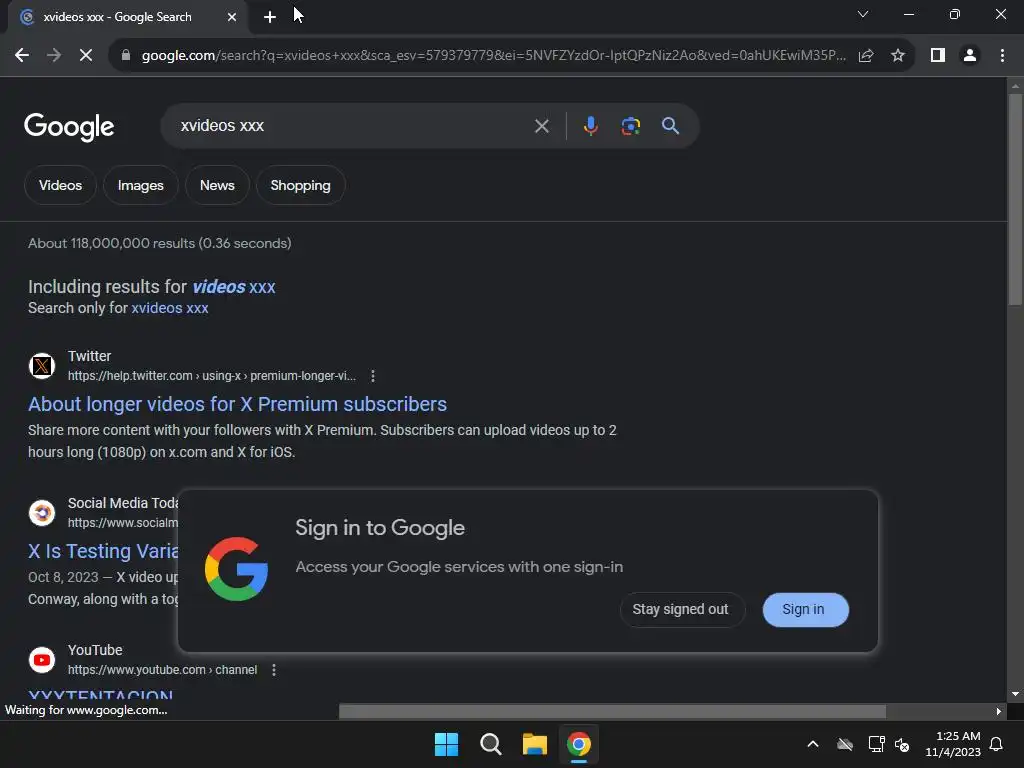Viewport: 1024px width, 768px height.
Task: Open File Explorer from taskbar
Action: (x=534, y=744)
